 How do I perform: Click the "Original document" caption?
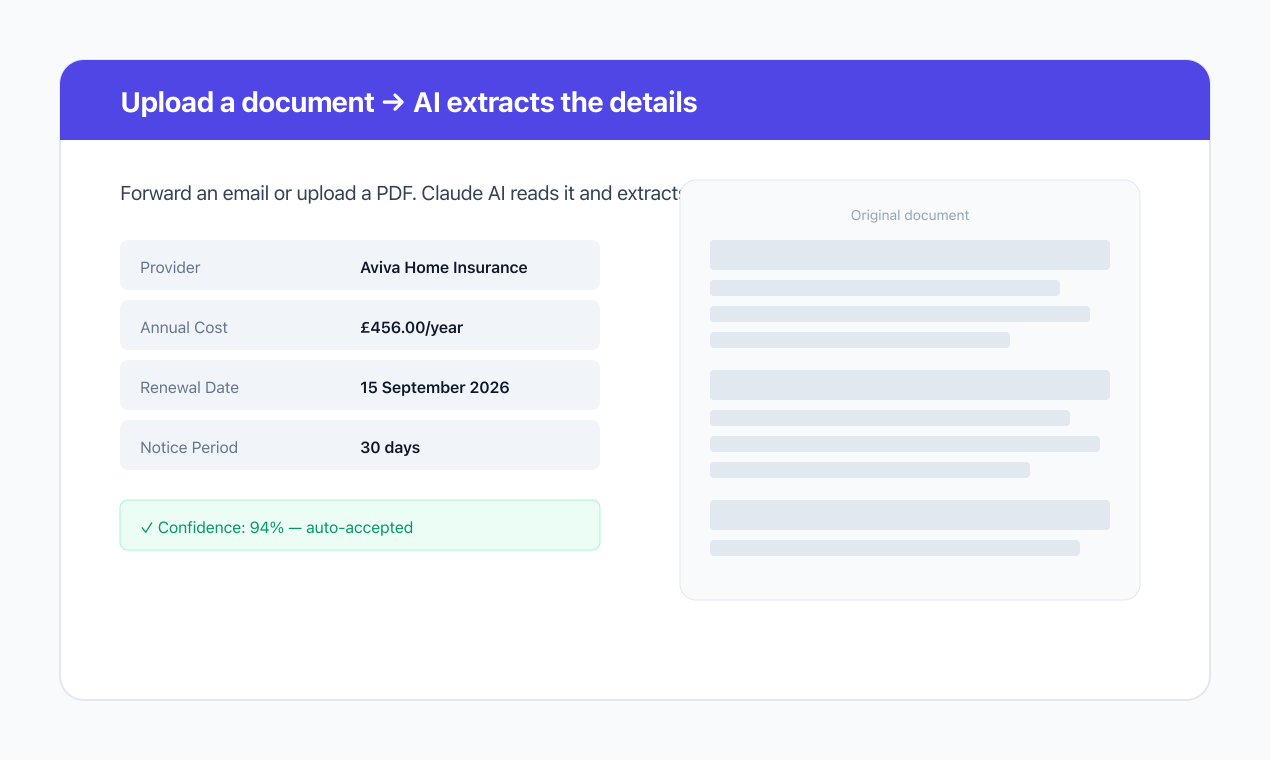[910, 215]
